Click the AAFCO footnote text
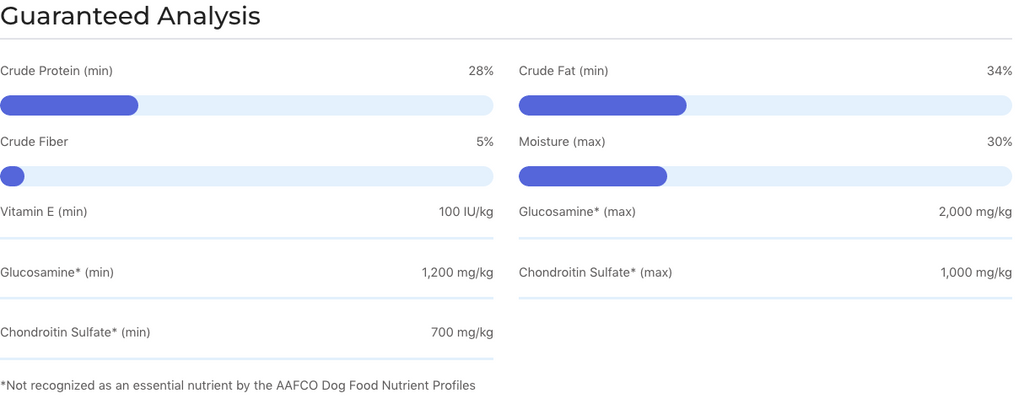1024x404 pixels. (238, 385)
